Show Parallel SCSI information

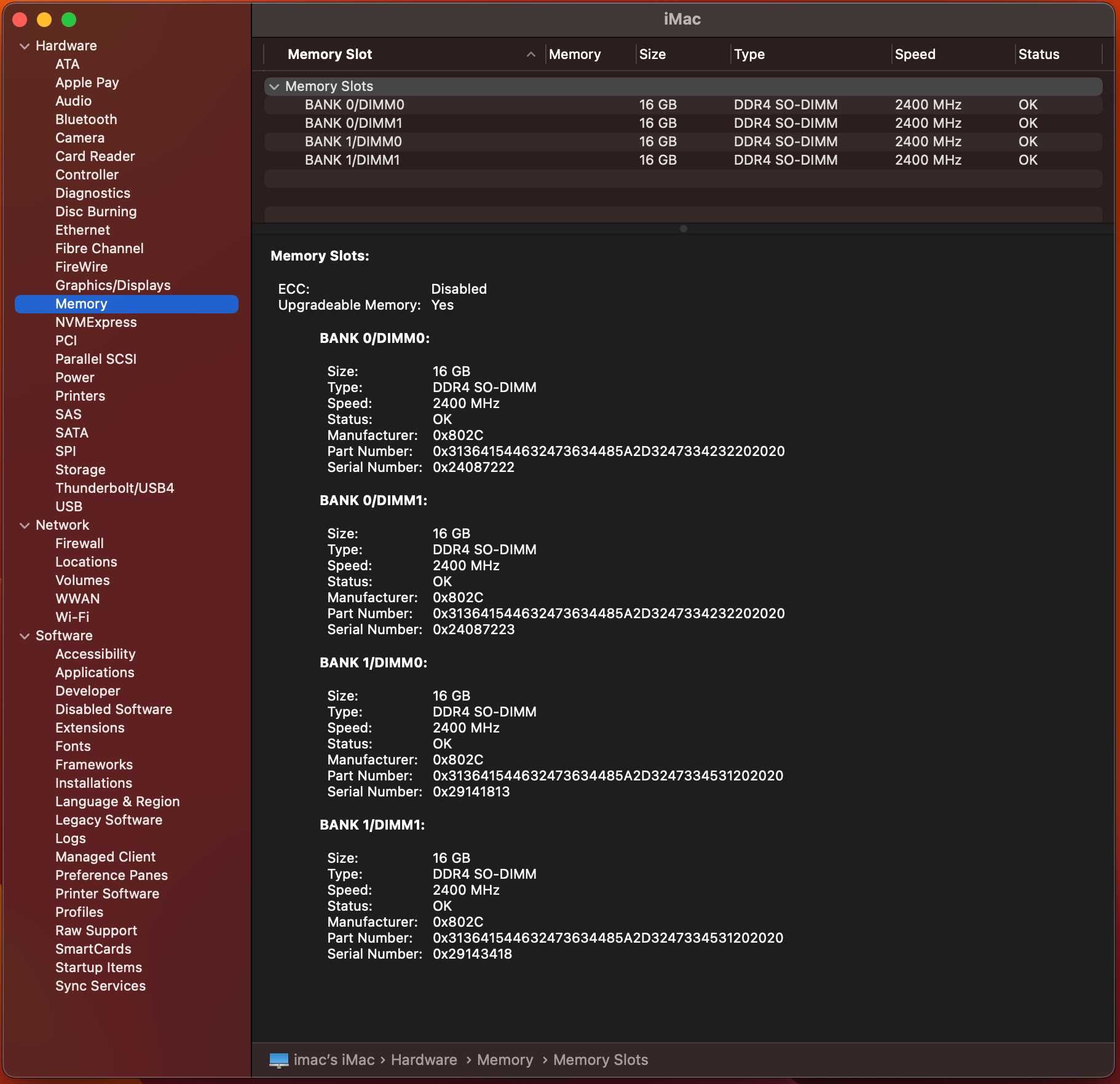click(x=96, y=359)
